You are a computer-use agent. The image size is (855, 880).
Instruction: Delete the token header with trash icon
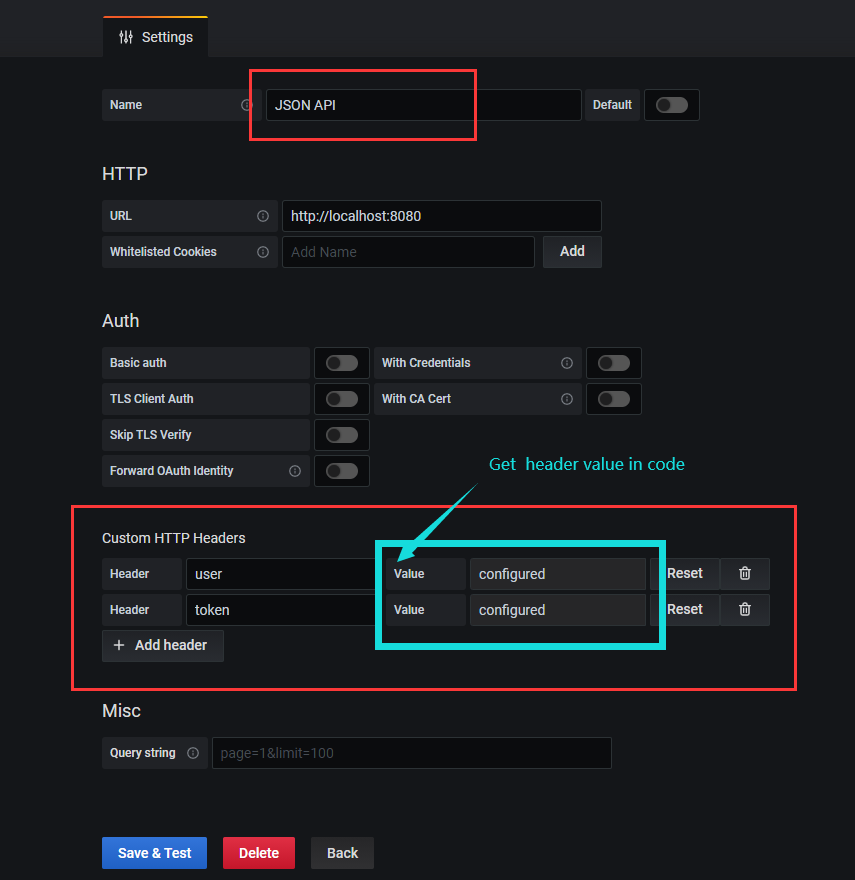click(745, 609)
